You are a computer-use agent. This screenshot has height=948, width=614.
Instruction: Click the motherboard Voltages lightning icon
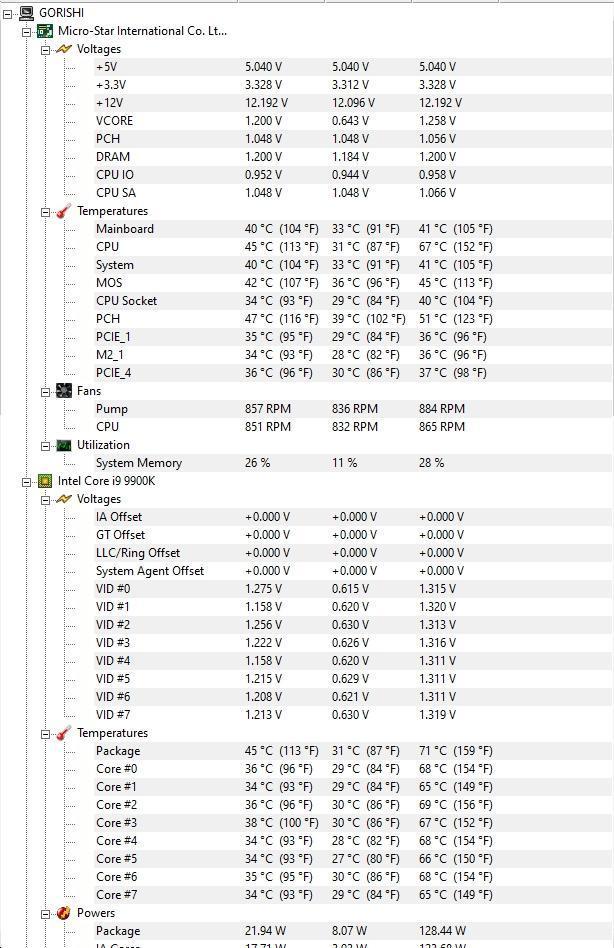[x=64, y=49]
